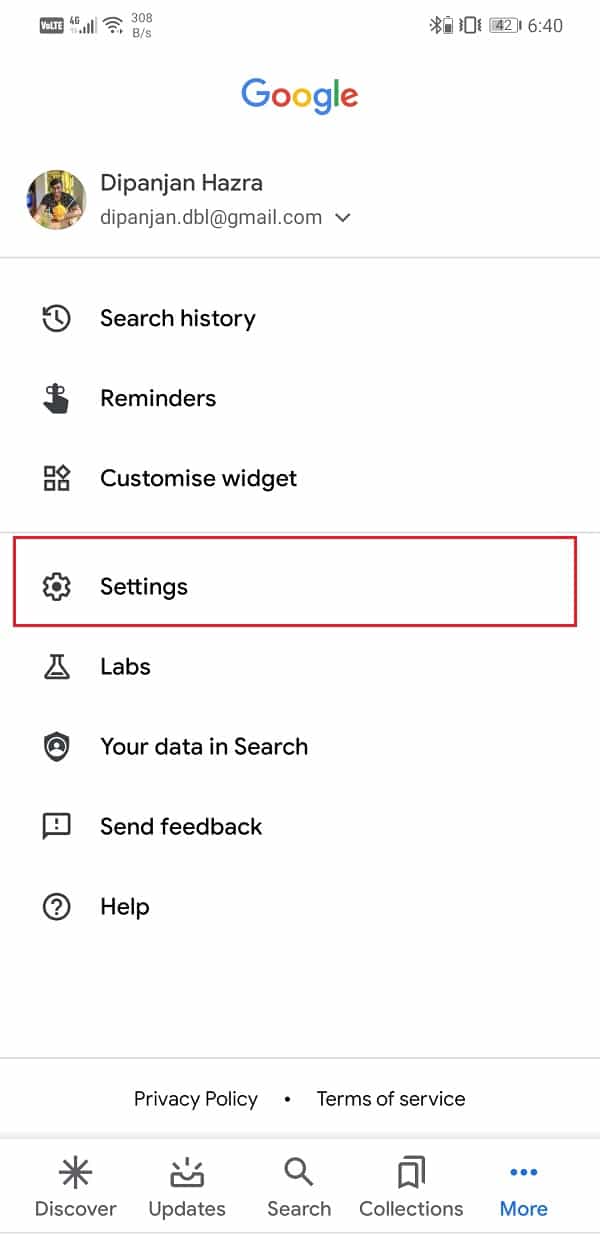Tap the Your data in Search shield icon
The width and height of the screenshot is (600, 1236).
pyautogui.click(x=56, y=747)
